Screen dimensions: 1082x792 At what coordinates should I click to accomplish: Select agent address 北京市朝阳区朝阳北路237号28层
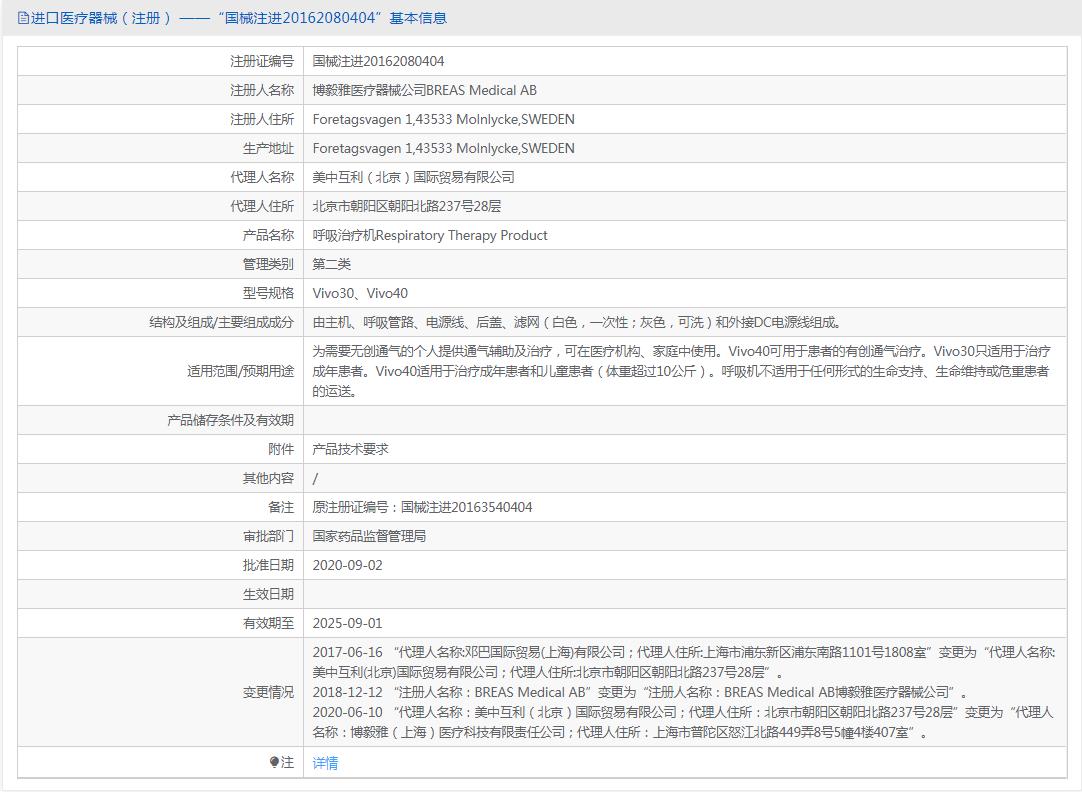click(x=406, y=206)
